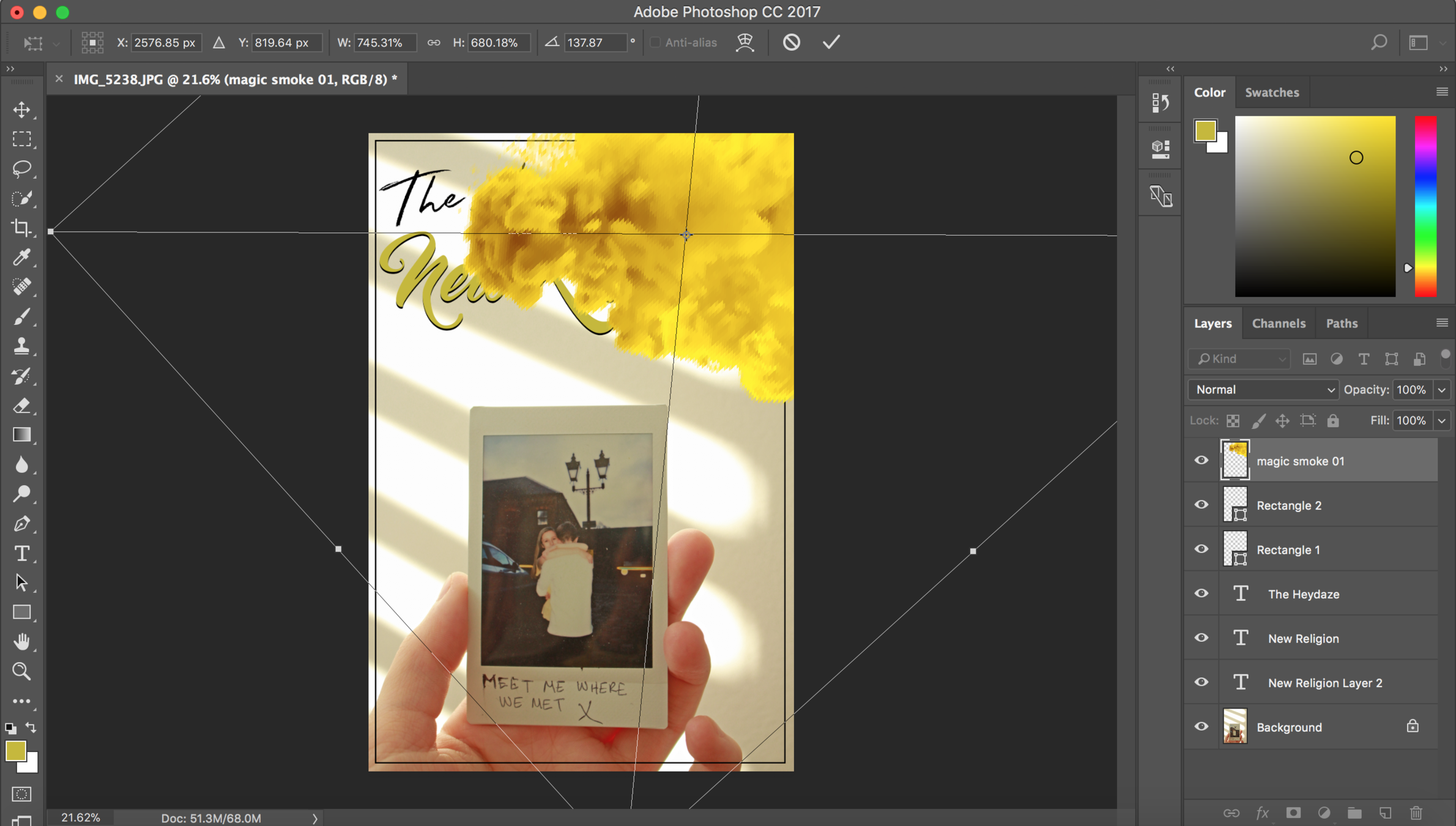Hide the magic smoke 01 layer

click(1202, 461)
